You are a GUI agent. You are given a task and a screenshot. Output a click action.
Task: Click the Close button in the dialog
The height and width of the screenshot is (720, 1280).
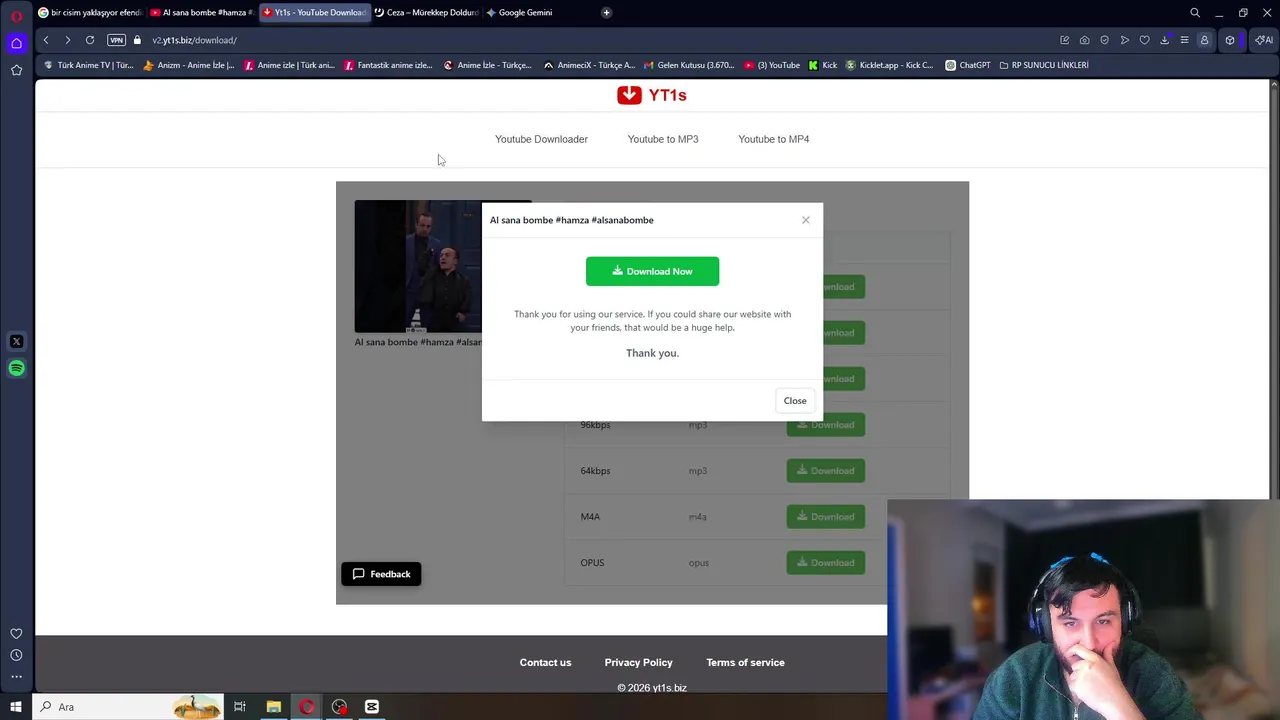[795, 401]
